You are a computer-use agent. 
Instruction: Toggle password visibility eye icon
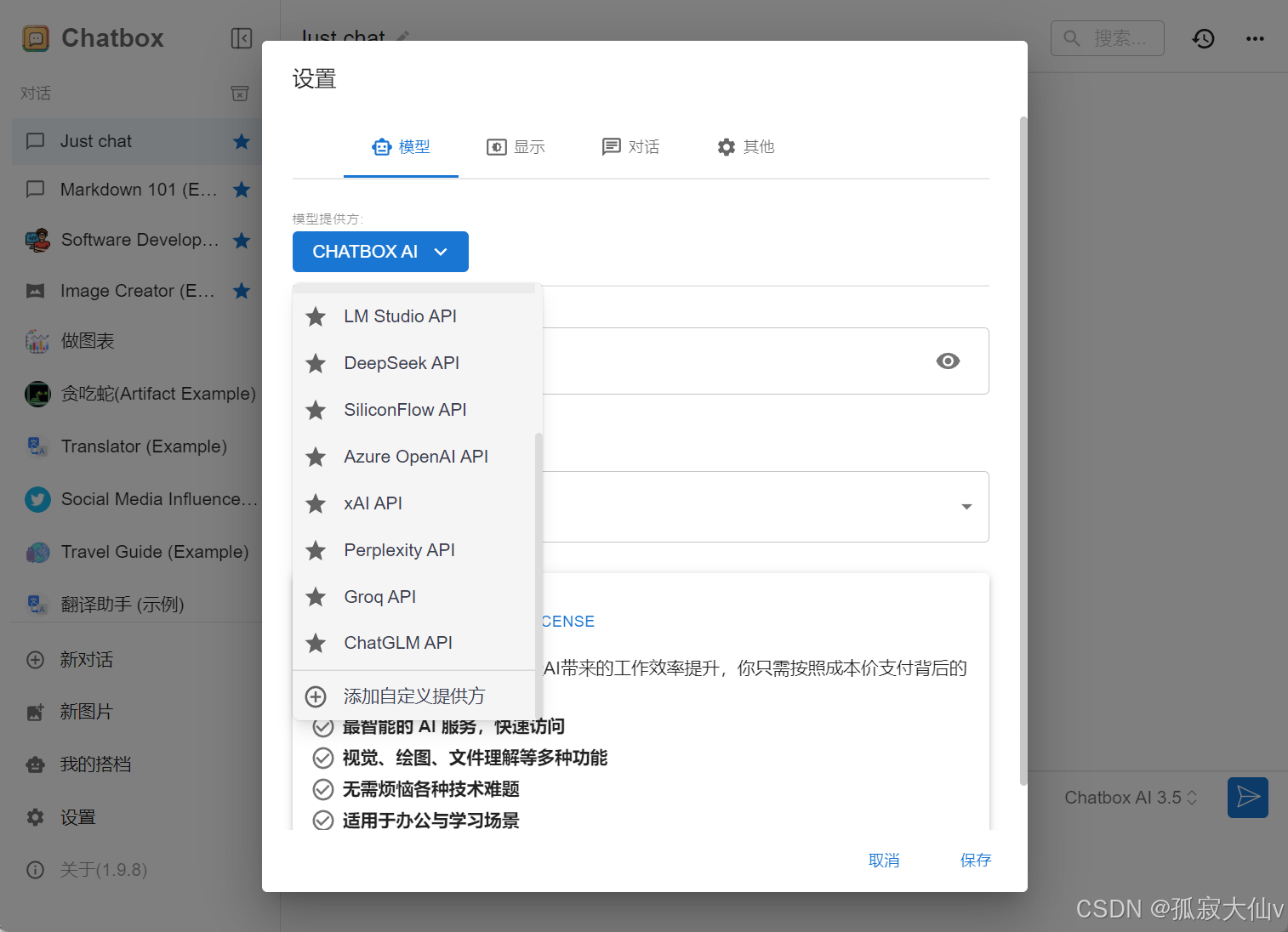948,361
